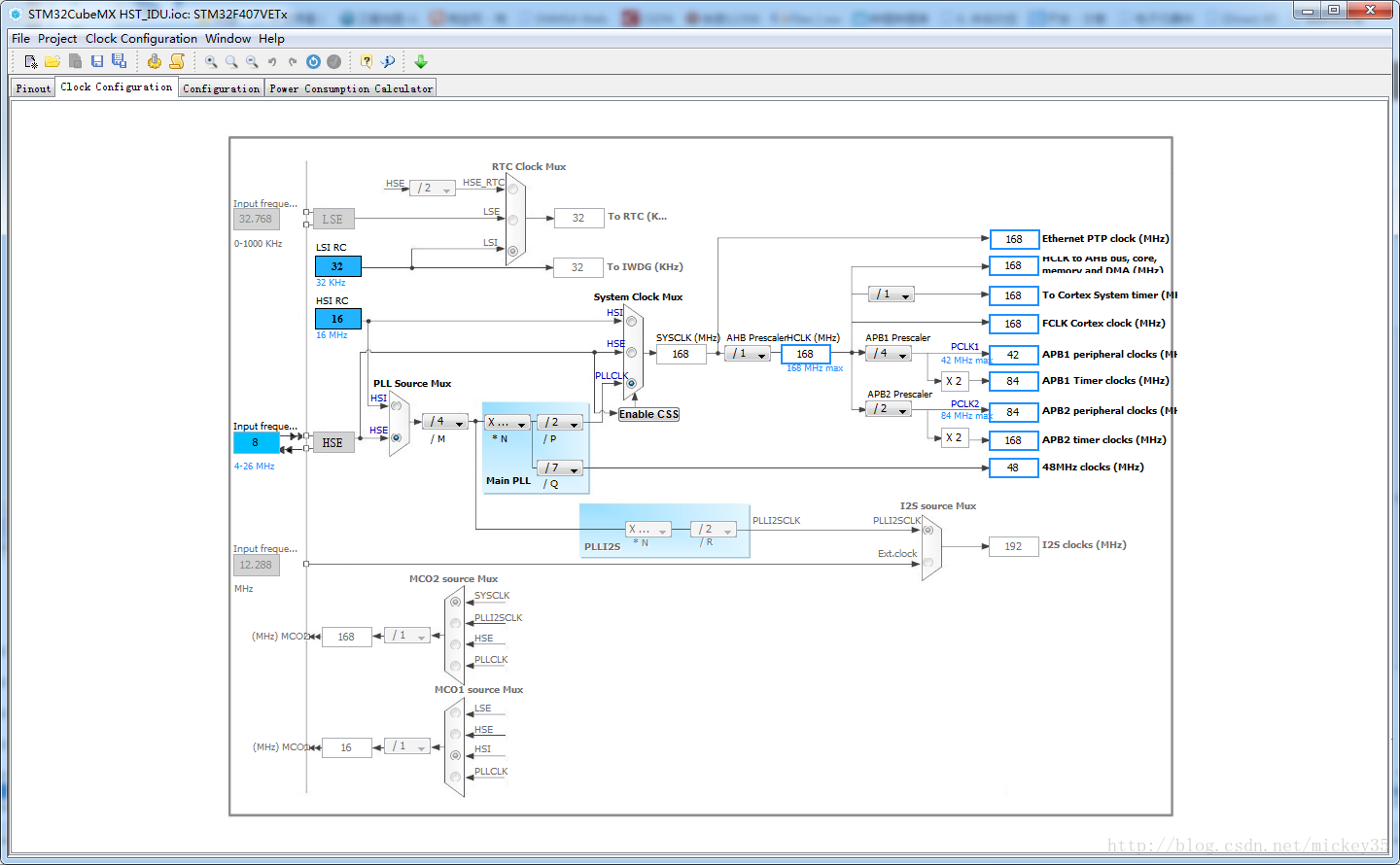Click the greyed document icon beside Open folder
Viewport: 1400px width, 865px height.
75,61
